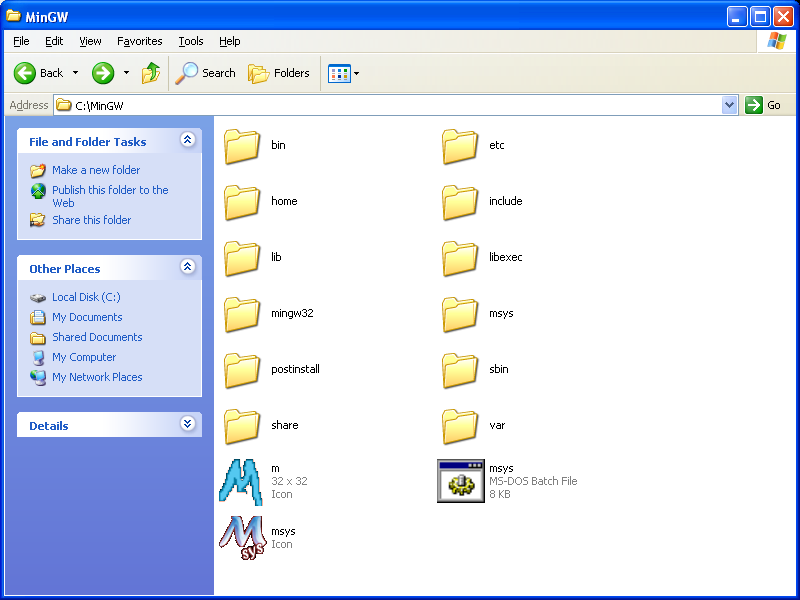This screenshot has width=800, height=600.
Task: Click Publish this folder to the Web
Action: click(x=110, y=196)
